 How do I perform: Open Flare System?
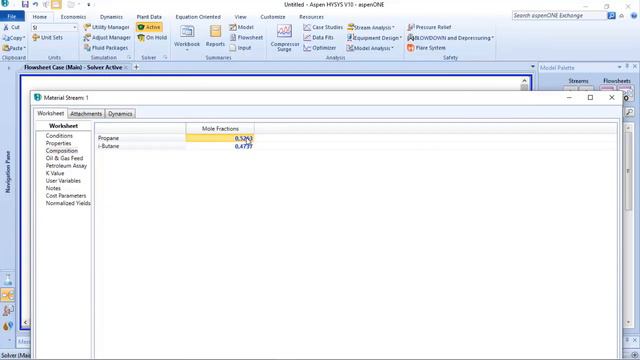(x=426, y=48)
